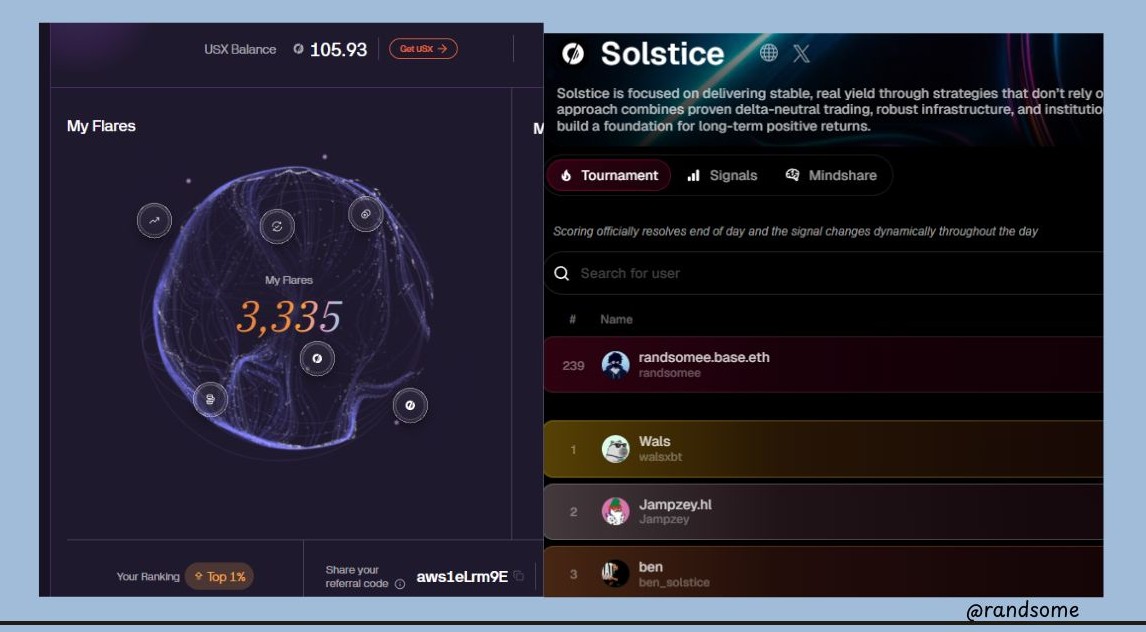The image size is (1146, 632).
Task: Click the trending chart icon on the Flares globe
Action: click(x=154, y=221)
